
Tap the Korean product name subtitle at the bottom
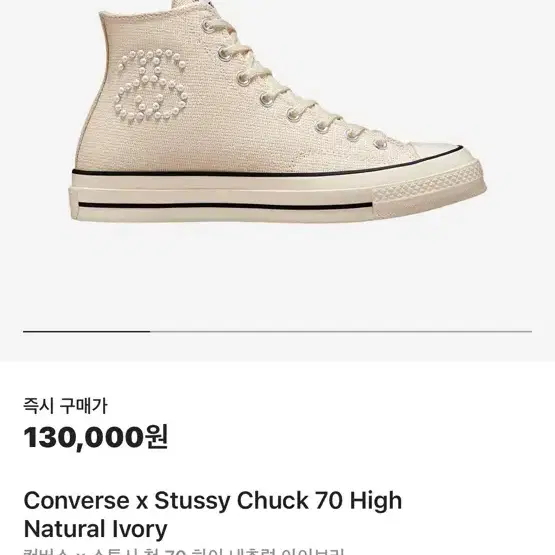pos(184,551)
